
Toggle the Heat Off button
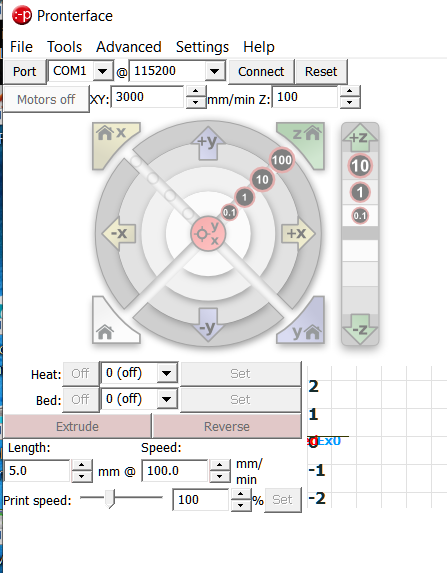[80, 373]
